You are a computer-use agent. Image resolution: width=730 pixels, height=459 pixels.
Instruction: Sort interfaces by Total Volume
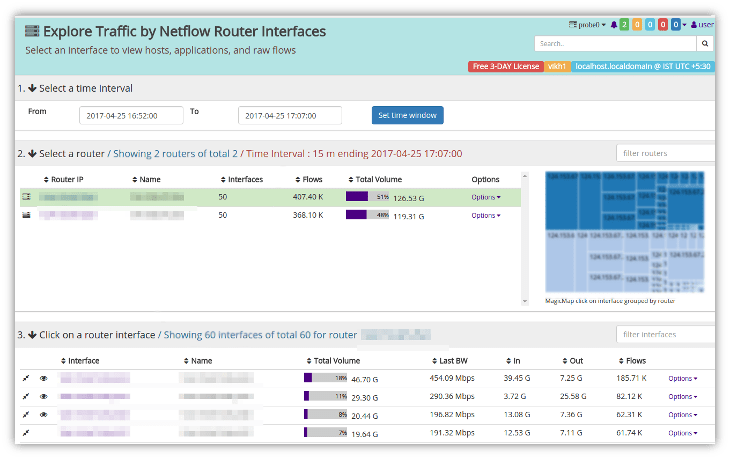pyautogui.click(x=333, y=361)
